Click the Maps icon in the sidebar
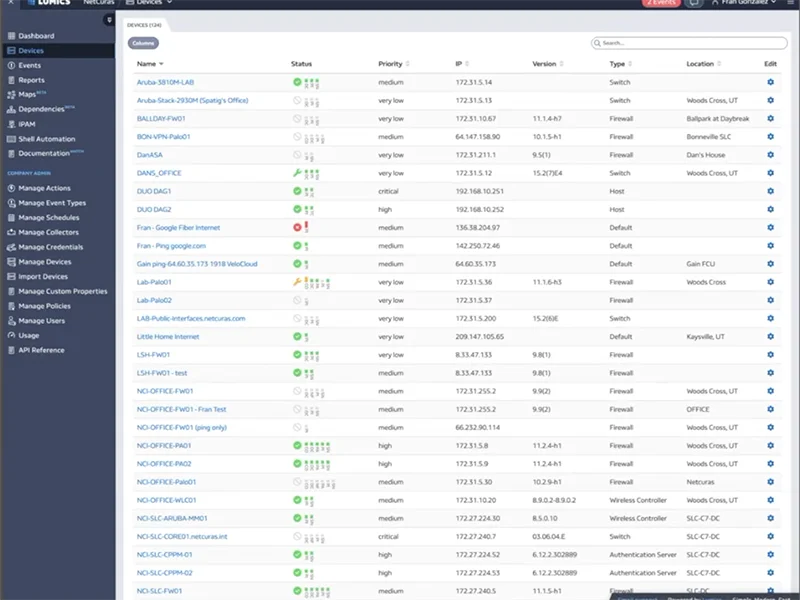 11,94
